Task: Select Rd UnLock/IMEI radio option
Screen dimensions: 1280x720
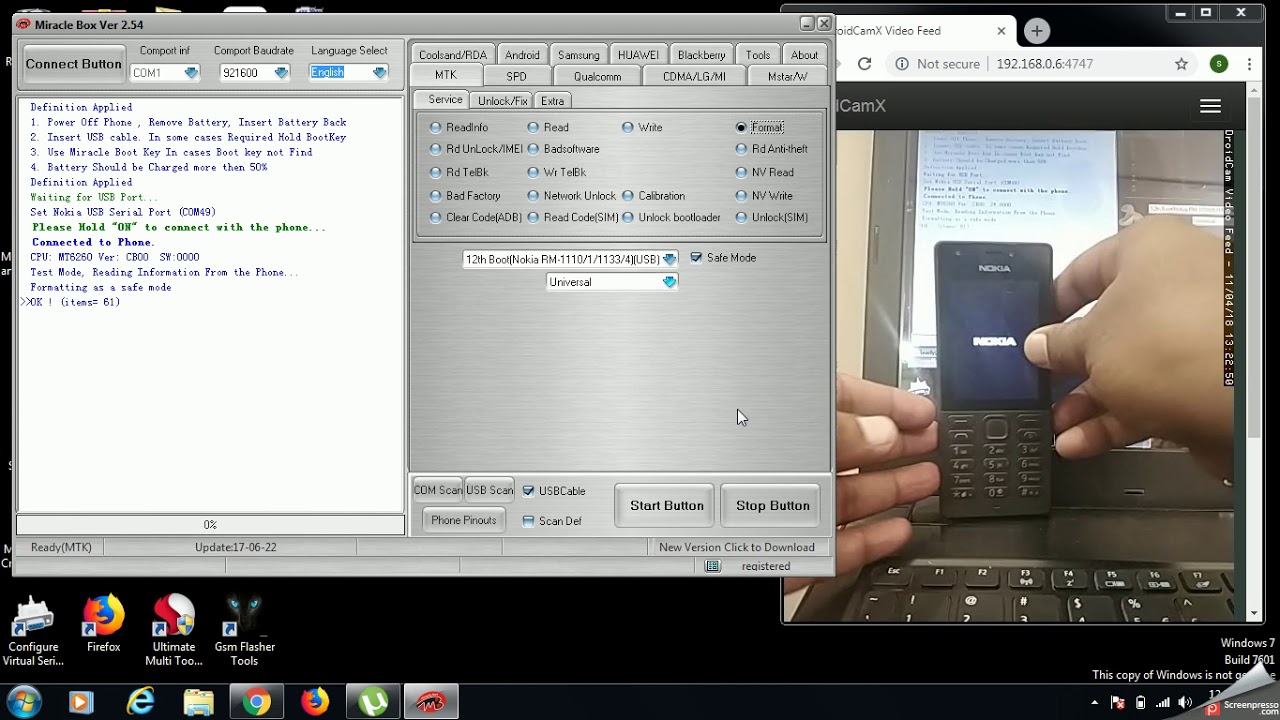Action: click(476, 149)
